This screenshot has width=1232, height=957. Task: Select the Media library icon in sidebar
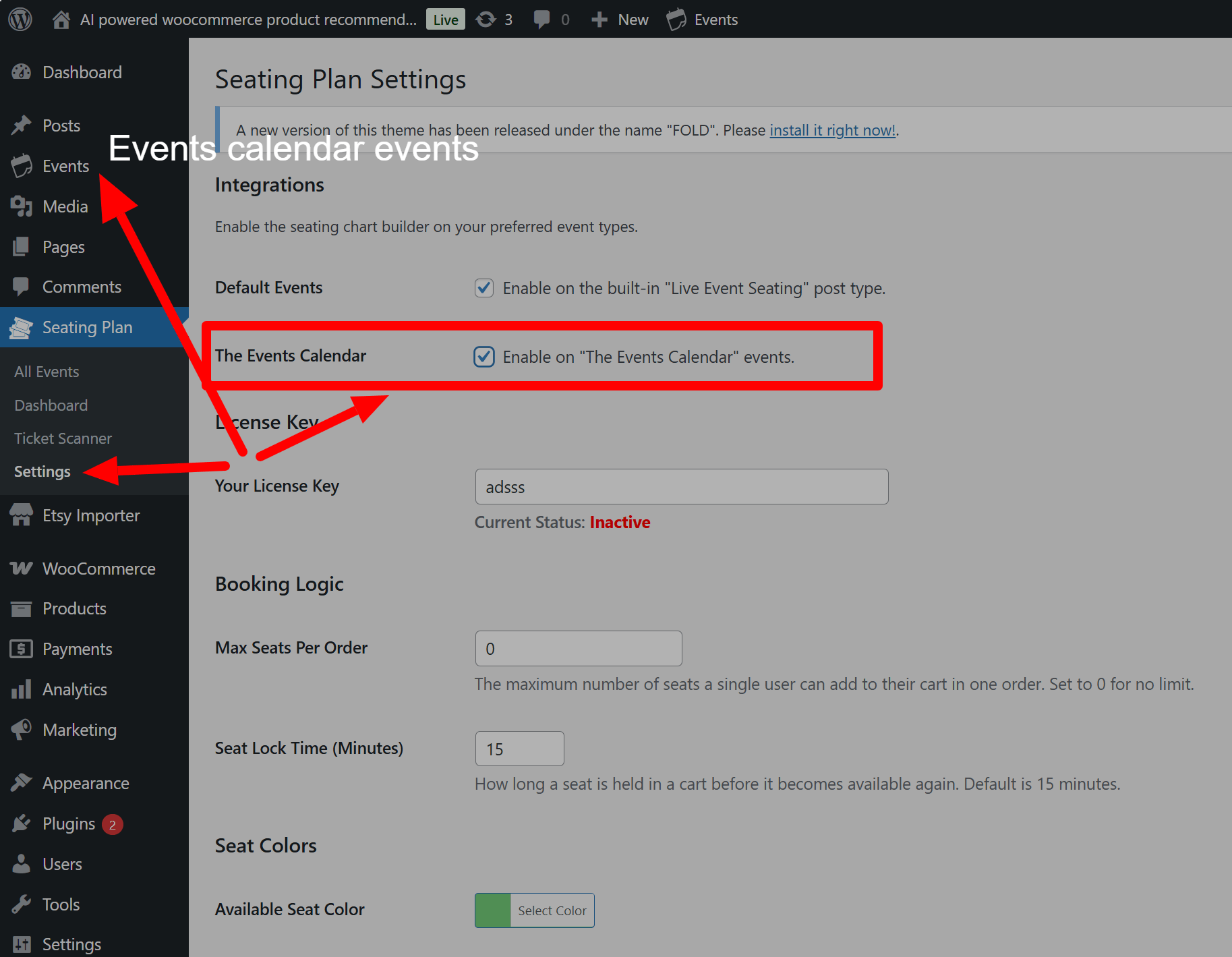(x=22, y=206)
